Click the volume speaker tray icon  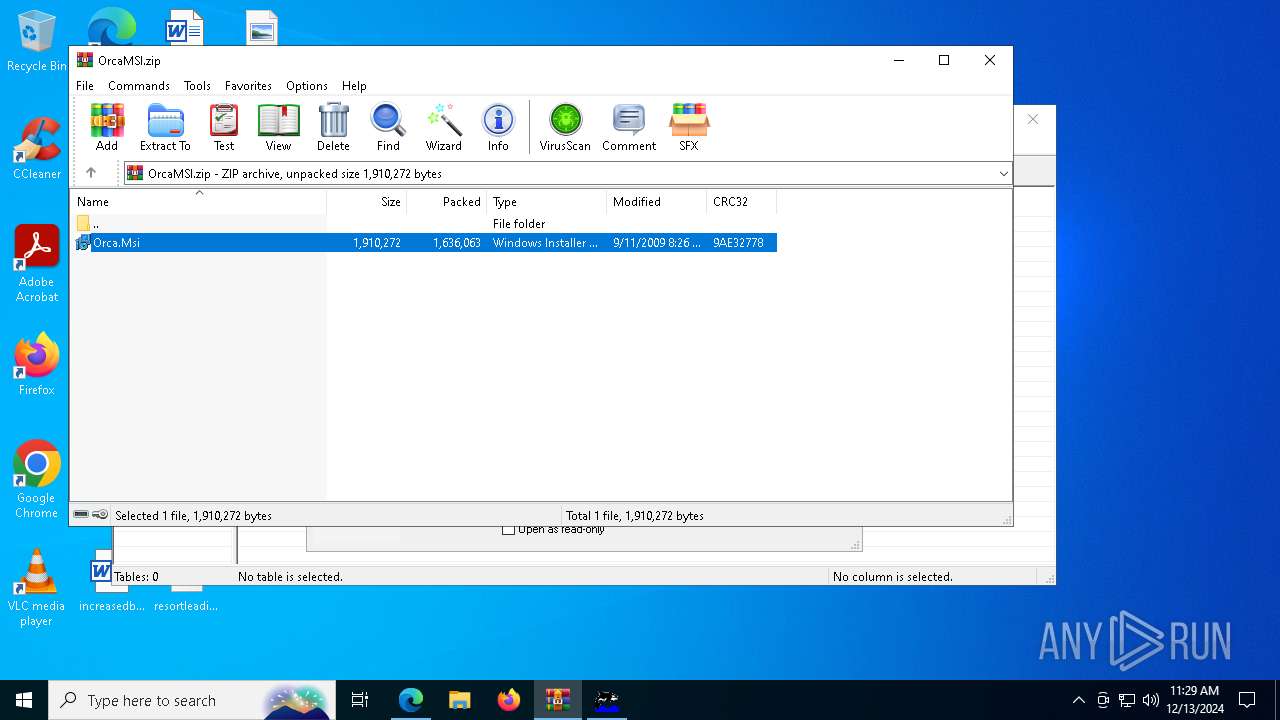pyautogui.click(x=1151, y=700)
